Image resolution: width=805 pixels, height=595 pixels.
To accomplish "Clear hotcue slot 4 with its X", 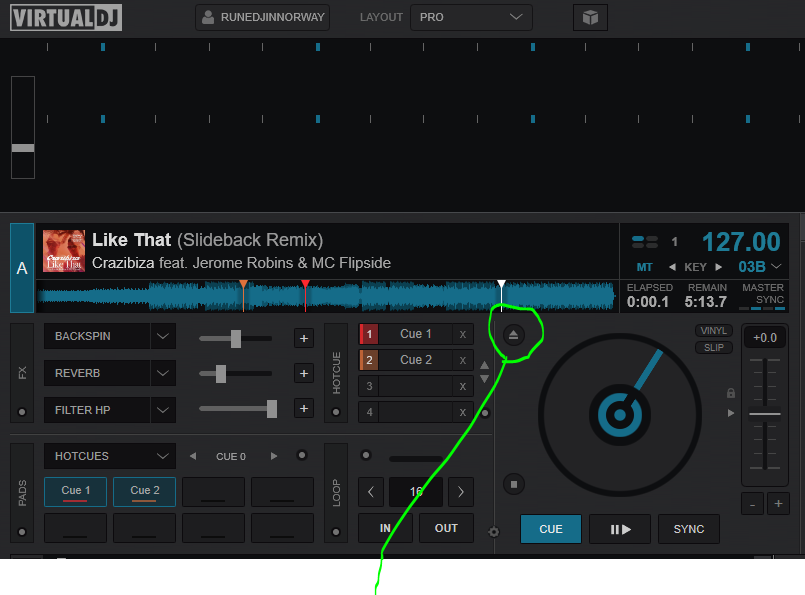I will point(463,412).
